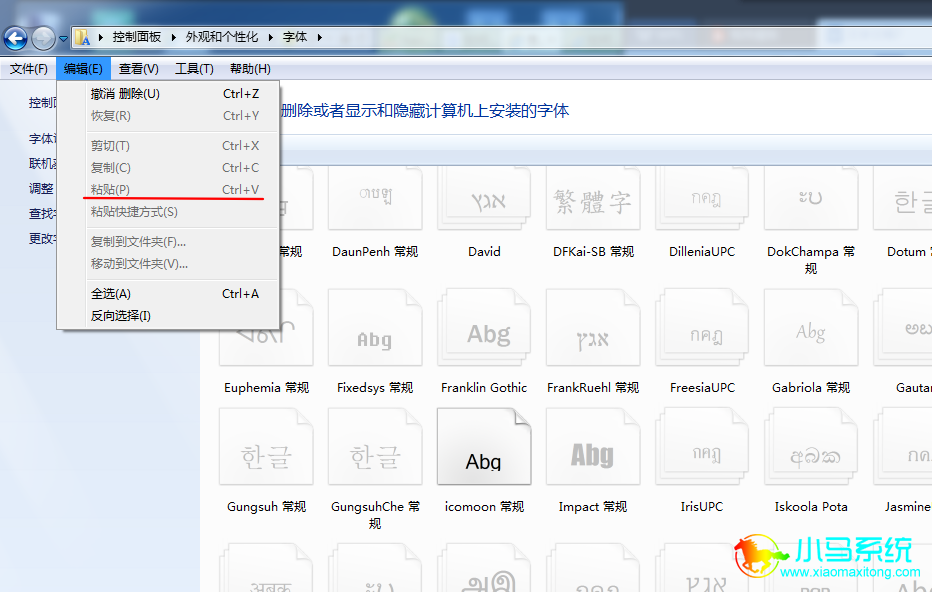Click the Gautami font label
Image resolution: width=932 pixels, height=592 pixels.
(x=914, y=388)
